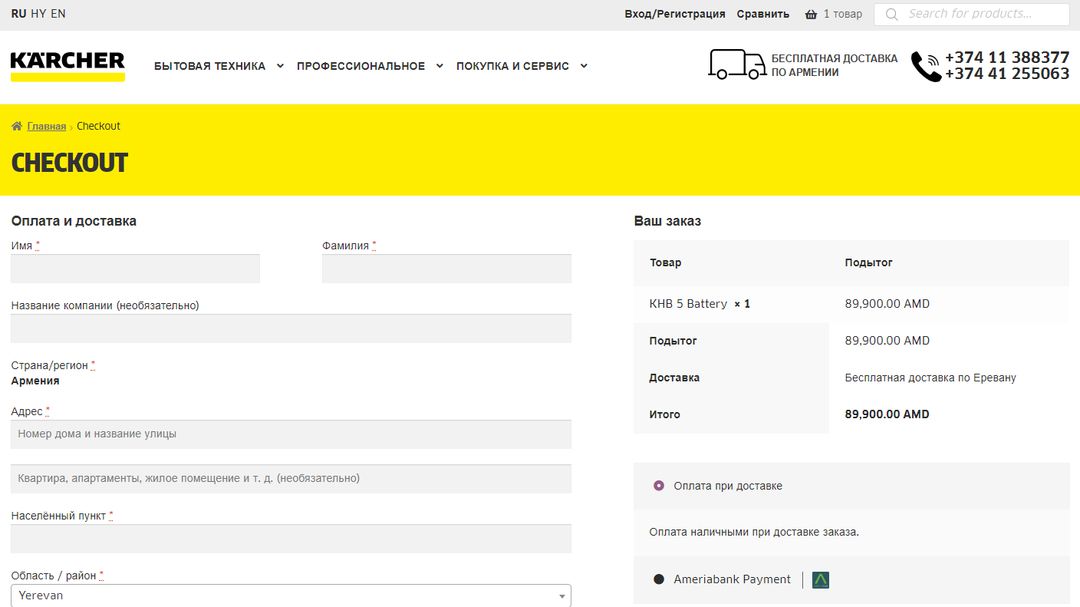Screen dimensions: 1080x607
Task: Open Вход/Регистрация link
Action: tap(675, 14)
